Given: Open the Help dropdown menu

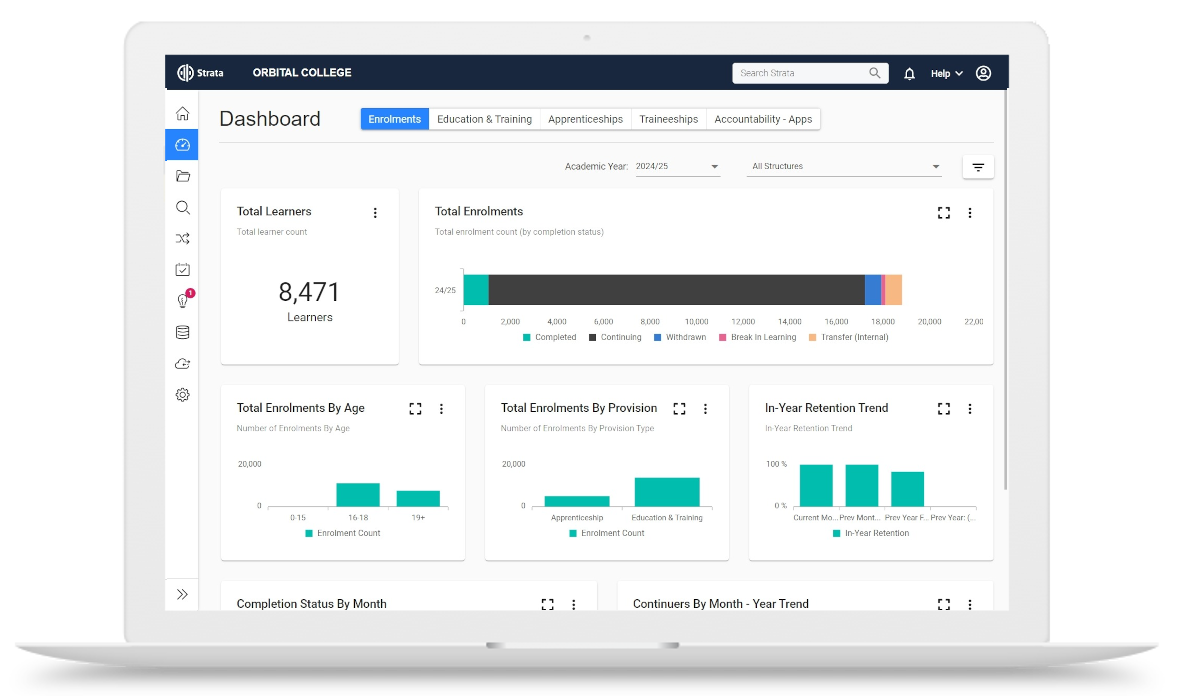Looking at the screenshot, I should coord(946,74).
